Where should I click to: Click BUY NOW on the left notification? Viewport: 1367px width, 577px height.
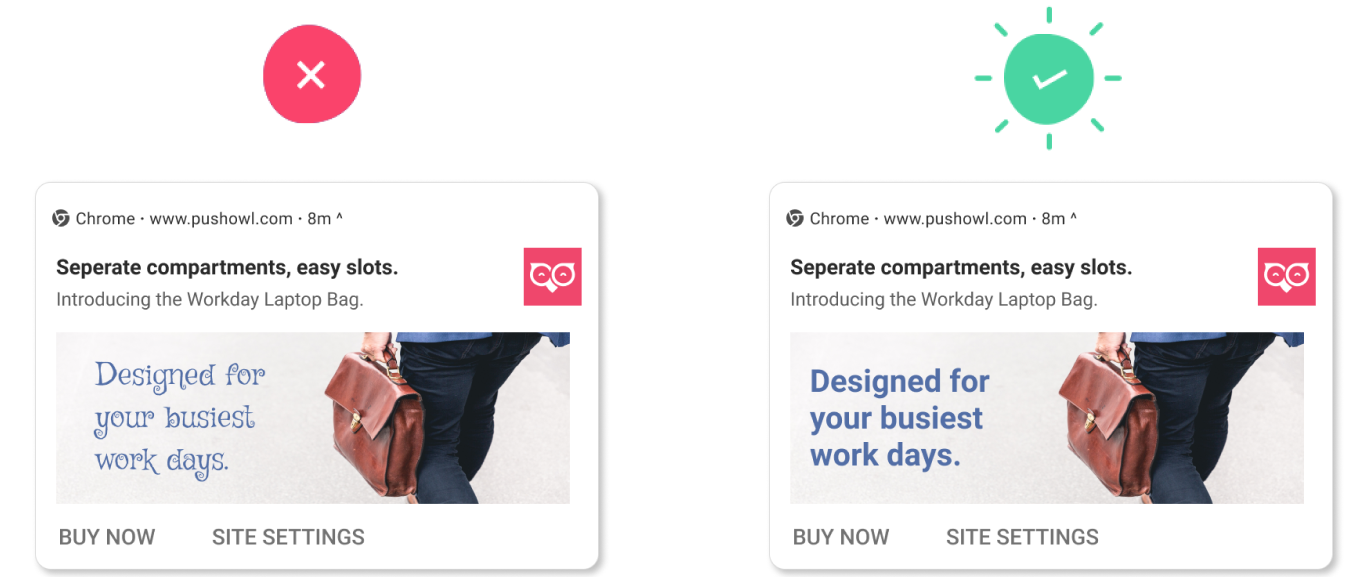(106, 537)
